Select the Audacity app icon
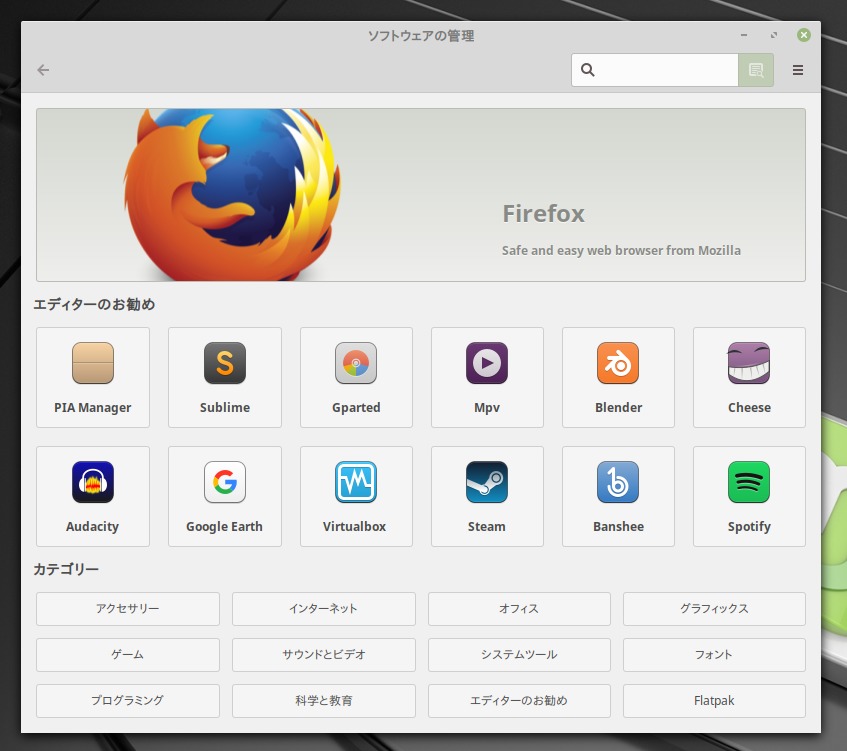This screenshot has width=847, height=751. 93,482
